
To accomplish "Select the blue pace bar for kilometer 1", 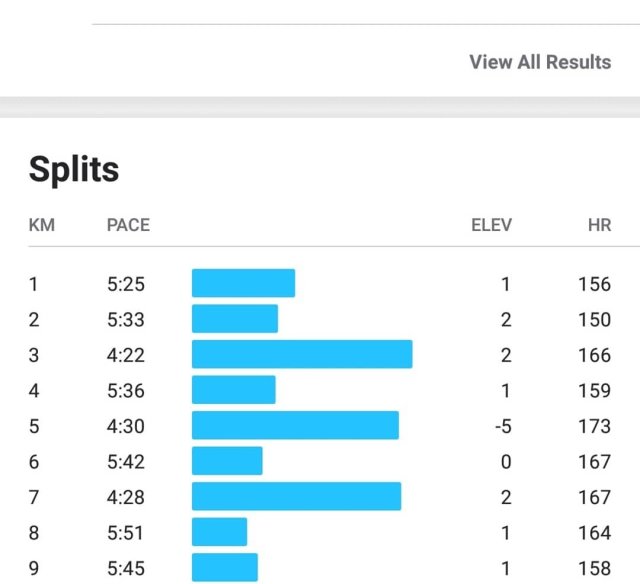I will point(243,283).
